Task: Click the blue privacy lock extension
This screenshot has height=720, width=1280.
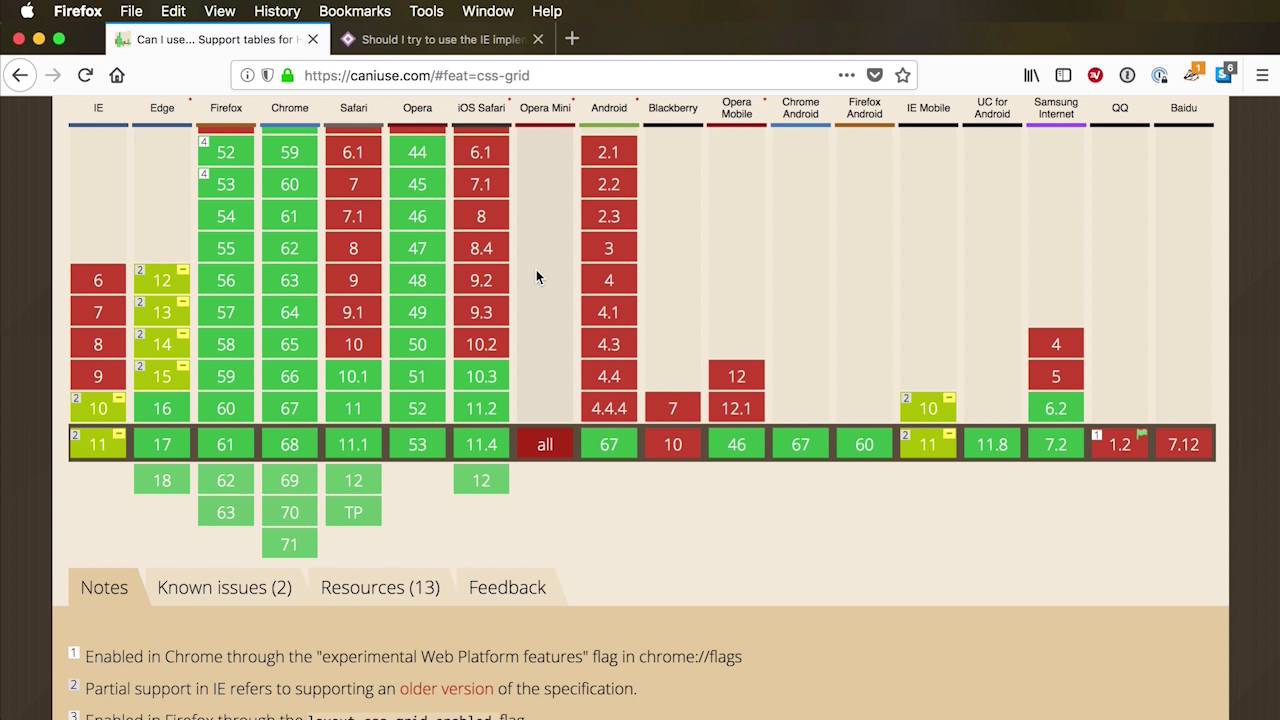Action: tap(1159, 75)
